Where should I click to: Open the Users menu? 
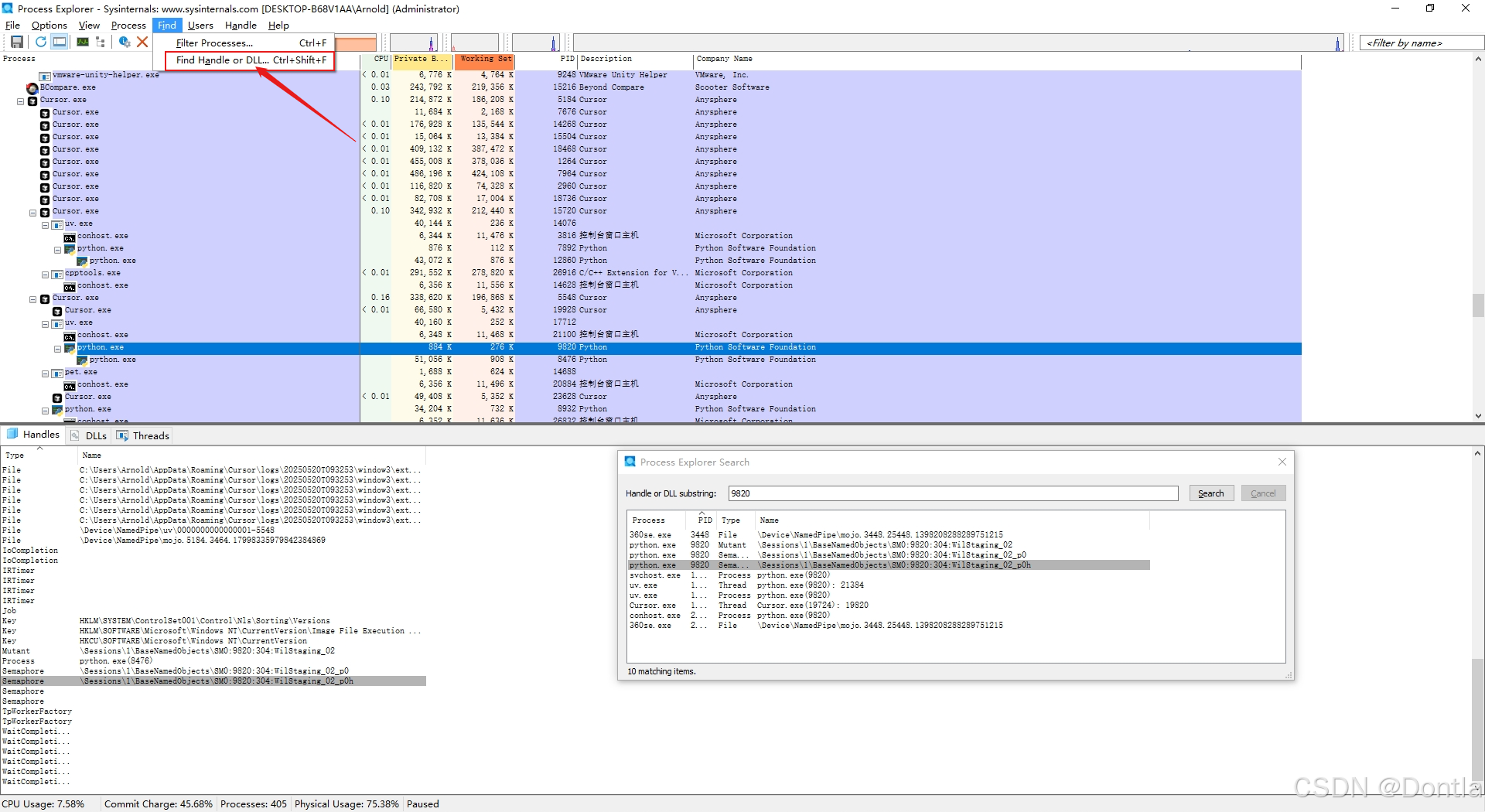coord(200,26)
